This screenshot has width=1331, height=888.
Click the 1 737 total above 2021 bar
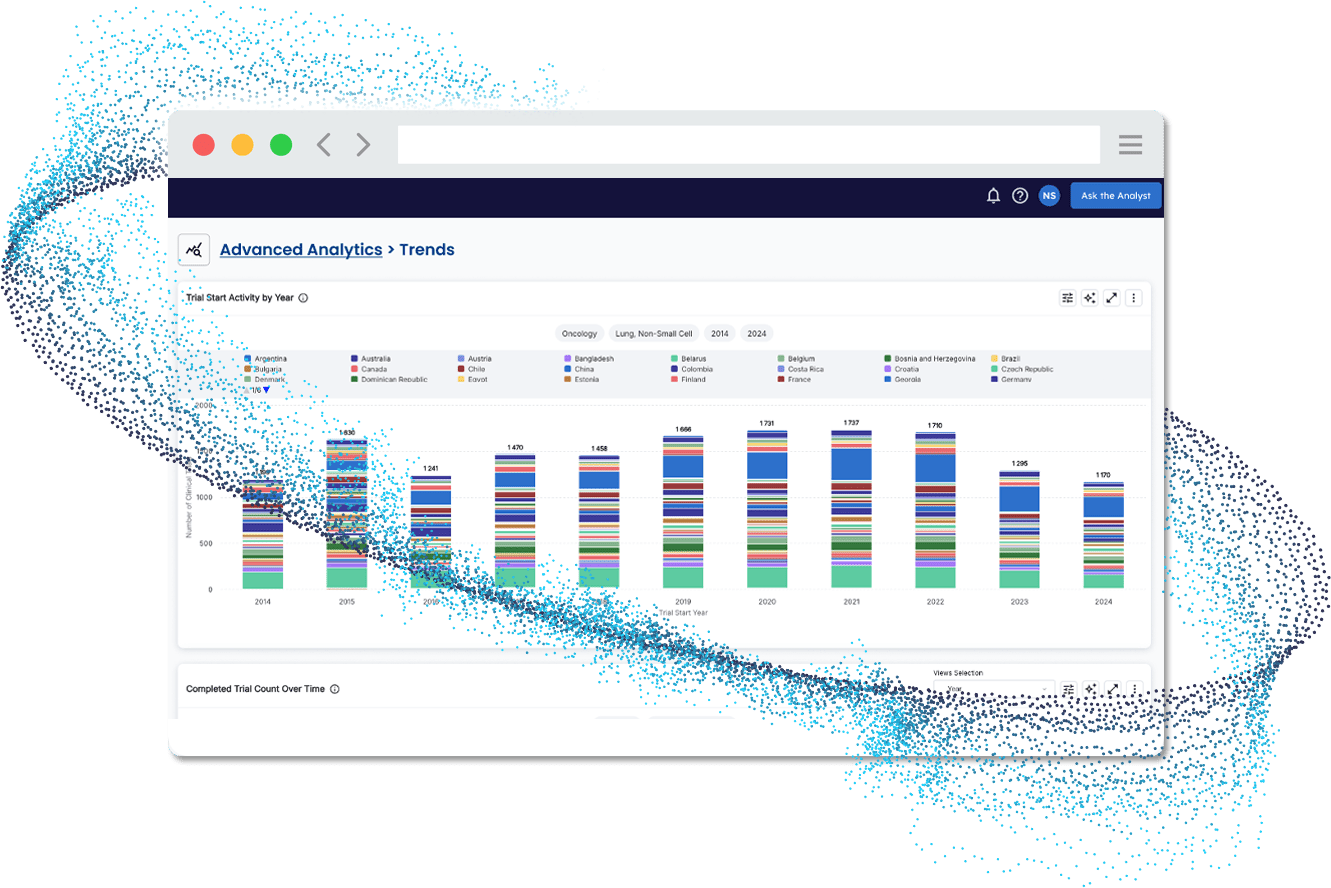pos(852,423)
